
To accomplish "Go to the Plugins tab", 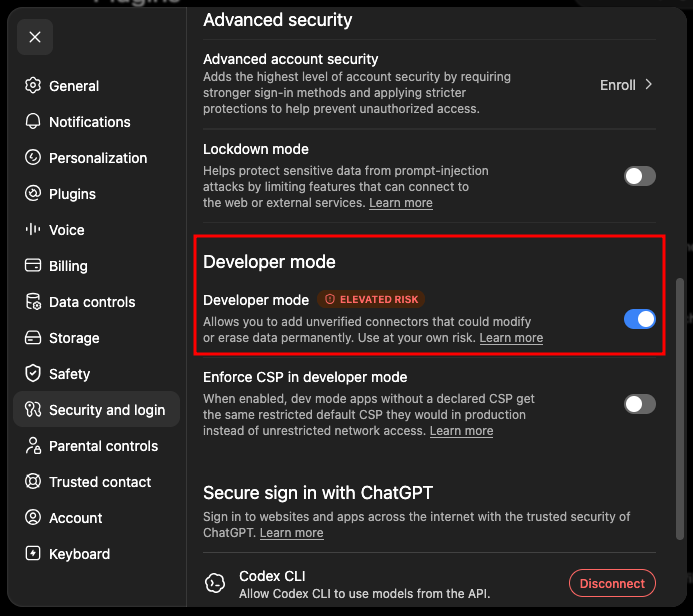I will 96,194.
